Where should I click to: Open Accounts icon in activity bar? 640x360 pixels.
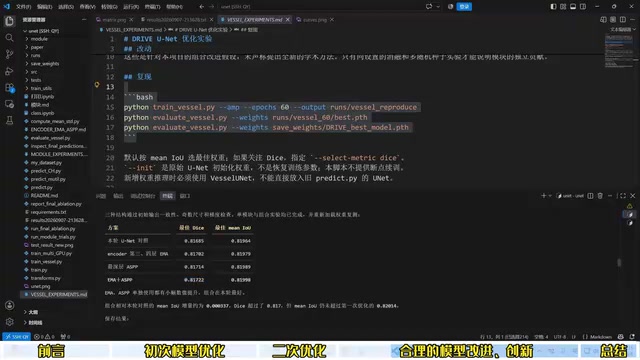coord(9,305)
